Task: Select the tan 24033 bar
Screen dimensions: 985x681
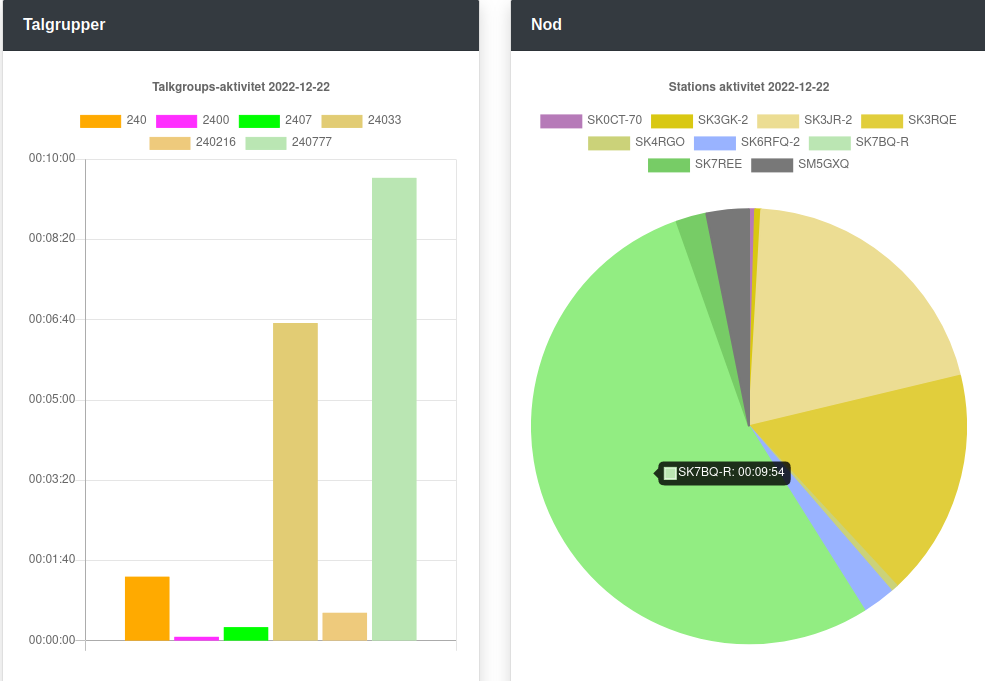Action: [295, 480]
